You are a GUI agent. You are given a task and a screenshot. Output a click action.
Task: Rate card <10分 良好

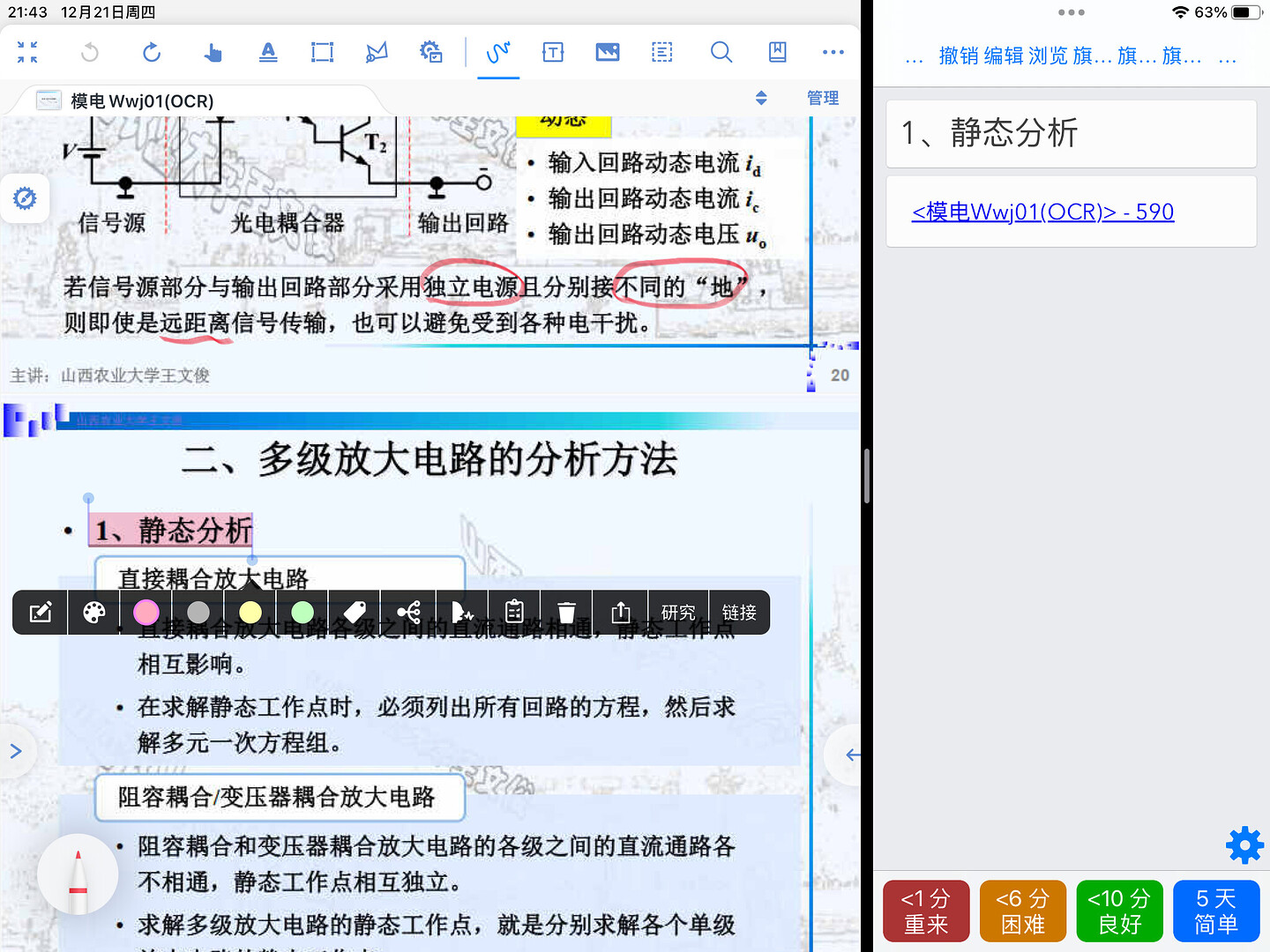[x=1120, y=911]
